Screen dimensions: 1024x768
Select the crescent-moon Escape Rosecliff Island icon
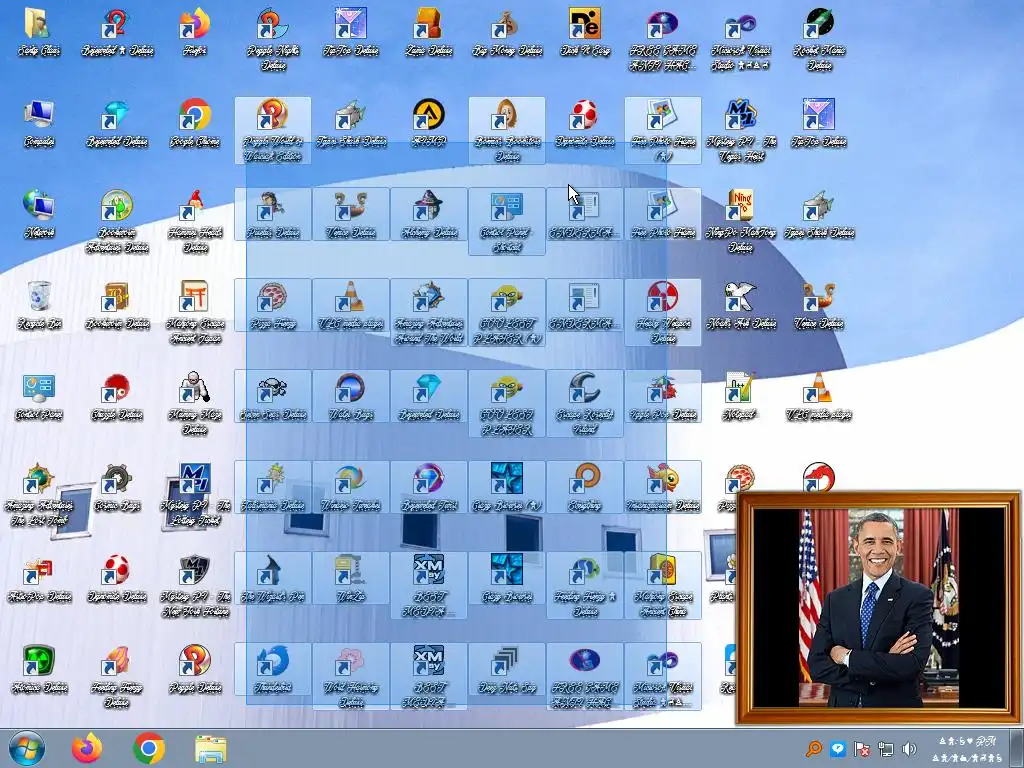[584, 404]
